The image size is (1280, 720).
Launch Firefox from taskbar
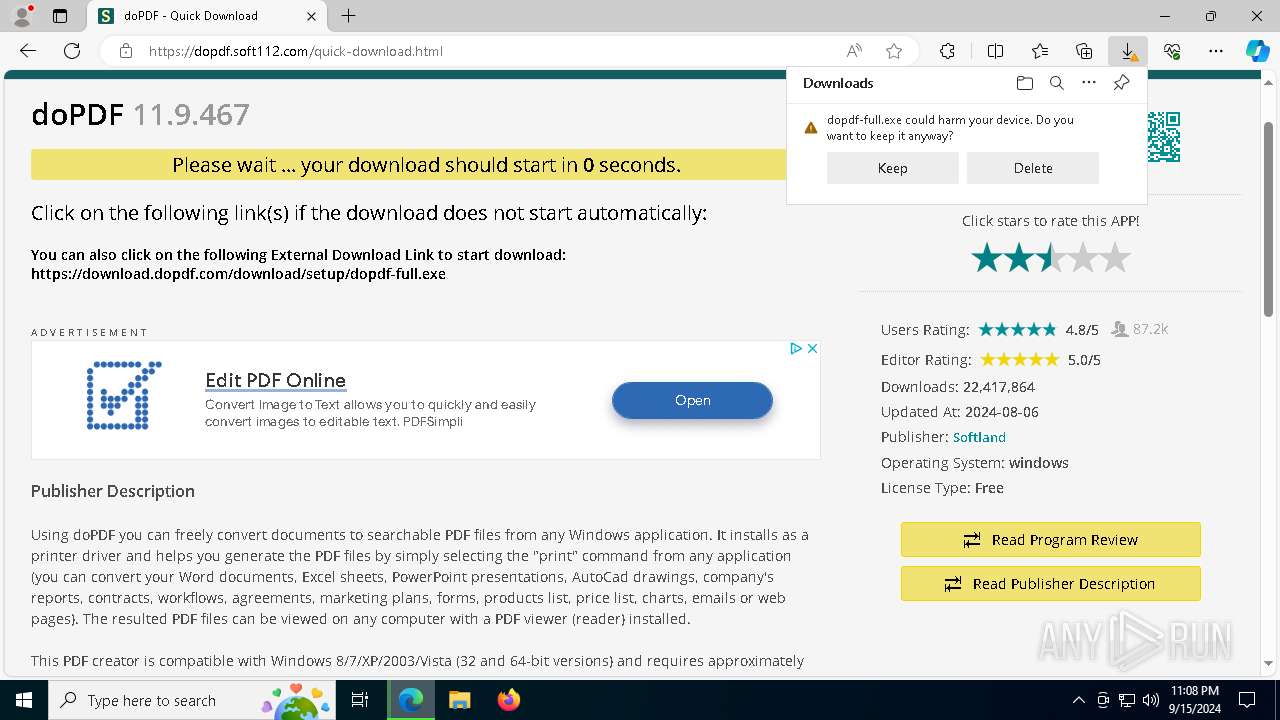point(508,700)
